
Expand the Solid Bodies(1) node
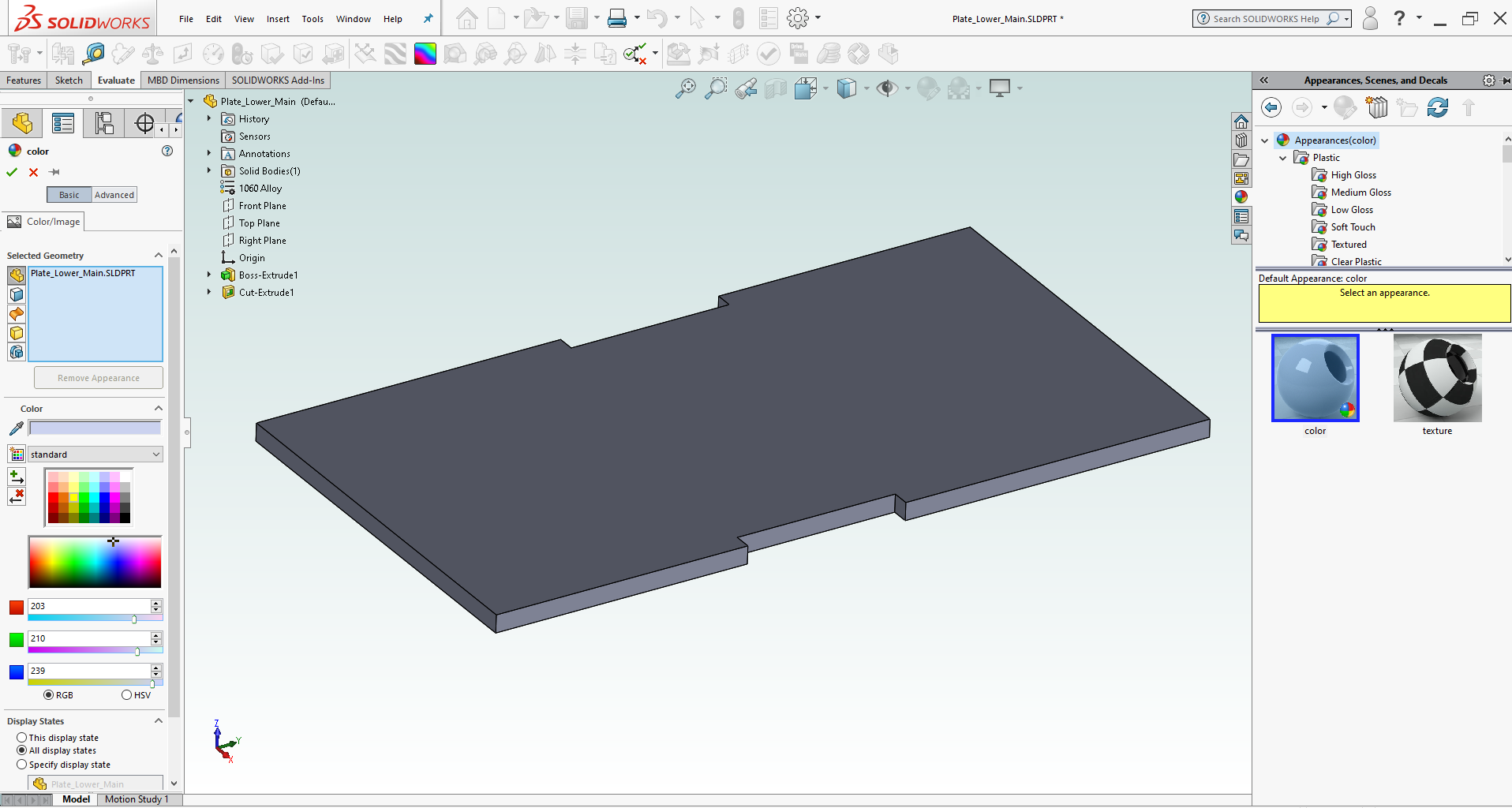(x=209, y=171)
